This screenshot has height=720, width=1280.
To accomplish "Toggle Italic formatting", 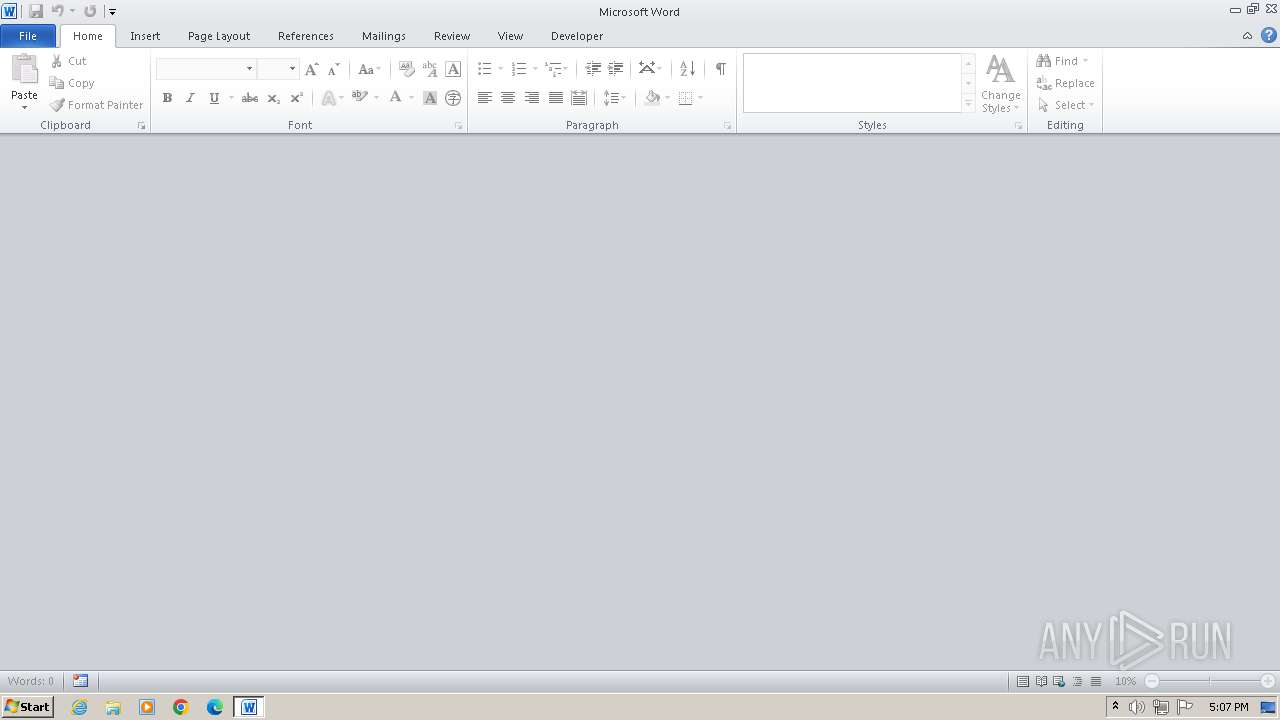I will pyautogui.click(x=190, y=98).
